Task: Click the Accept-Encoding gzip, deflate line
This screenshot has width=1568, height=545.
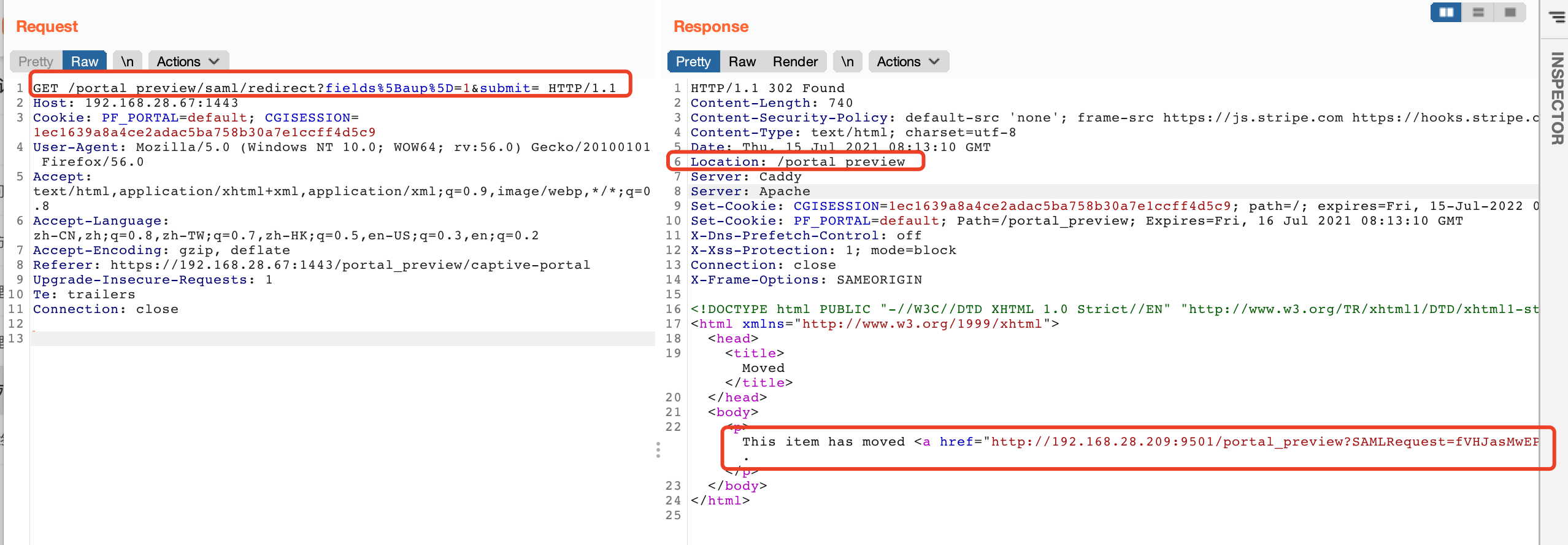Action: tap(161, 250)
